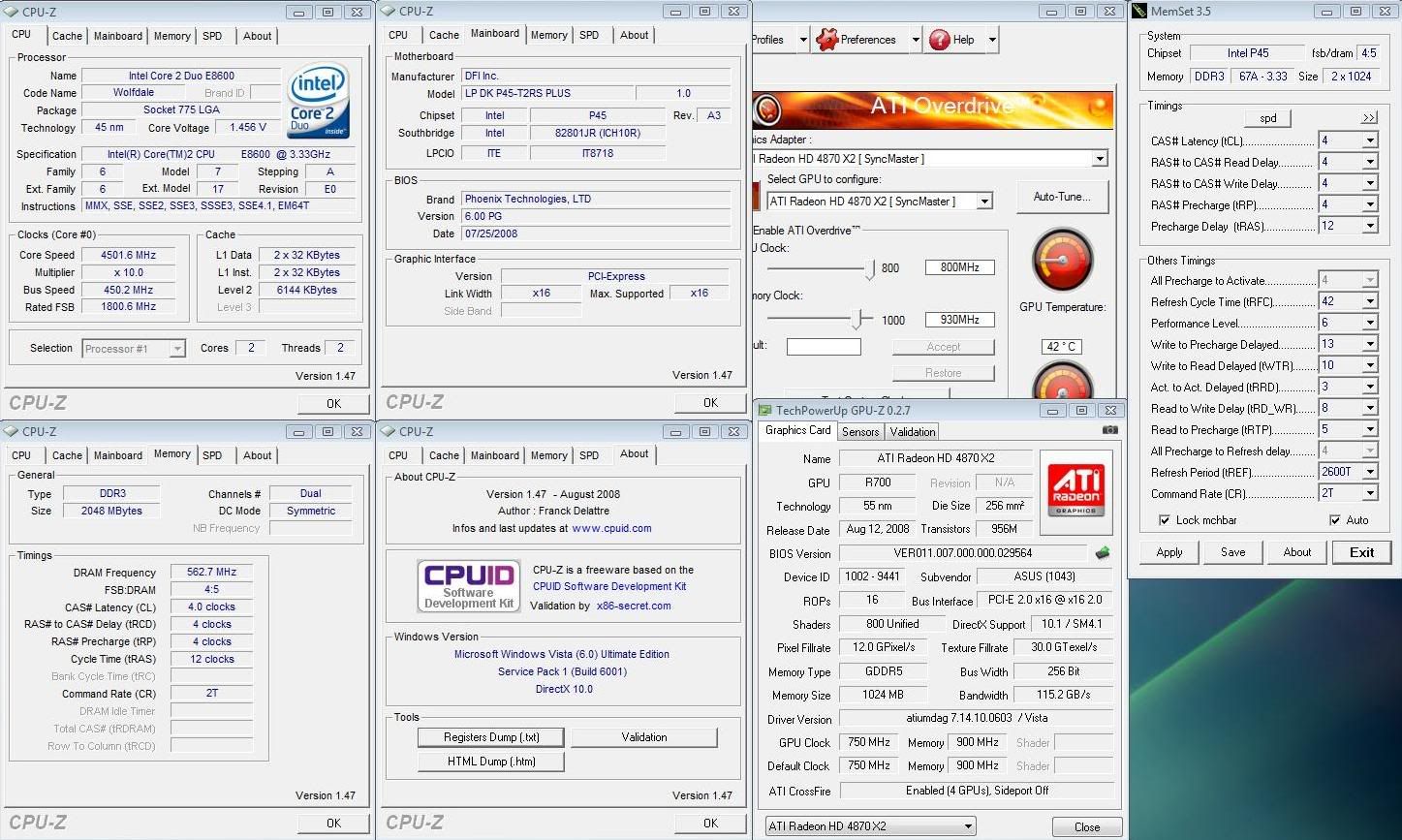Viewport: 1402px width, 840px height.
Task: Open the Act. to Act. Delayed (tRRD) dropdown
Action: coord(1370,387)
